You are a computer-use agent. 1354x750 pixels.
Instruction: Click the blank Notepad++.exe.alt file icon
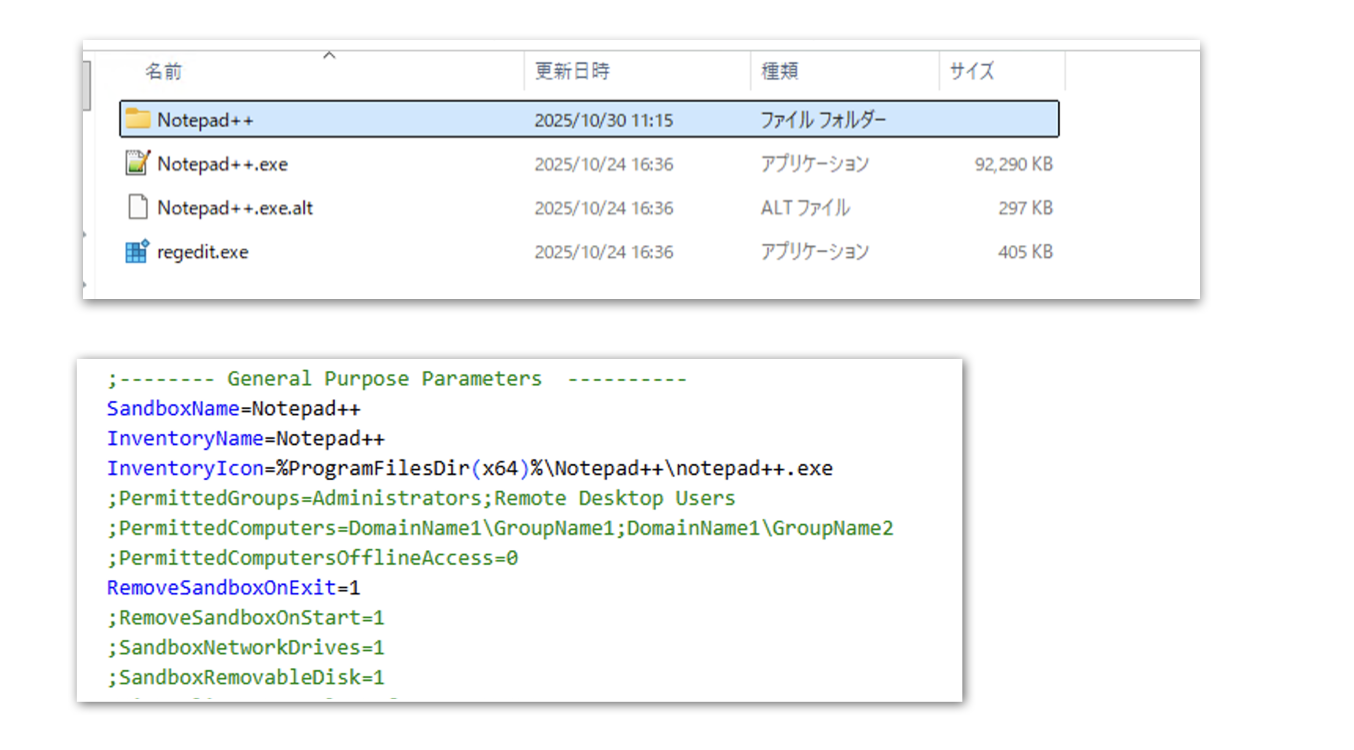coord(137,208)
